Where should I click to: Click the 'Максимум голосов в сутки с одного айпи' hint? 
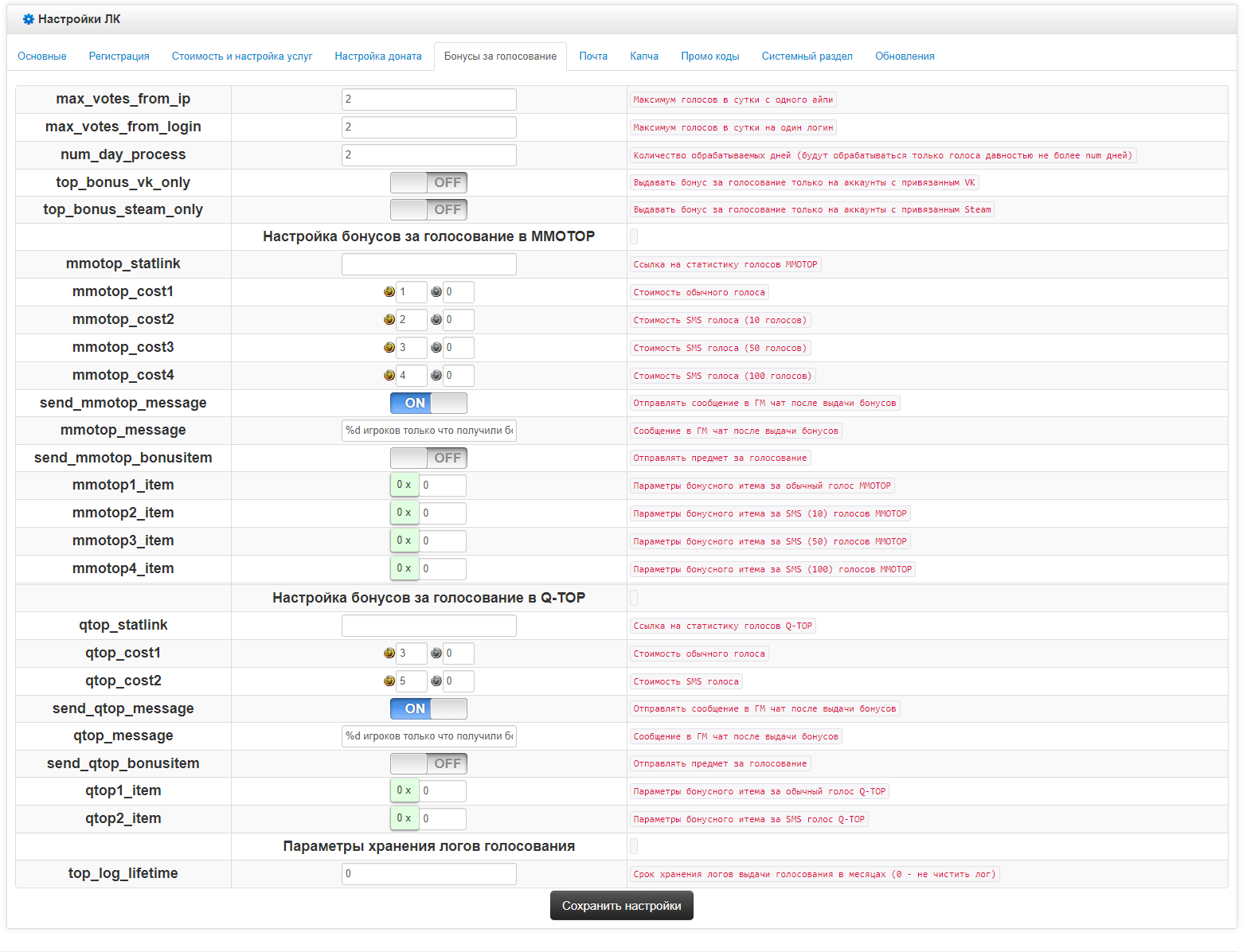[x=733, y=99]
